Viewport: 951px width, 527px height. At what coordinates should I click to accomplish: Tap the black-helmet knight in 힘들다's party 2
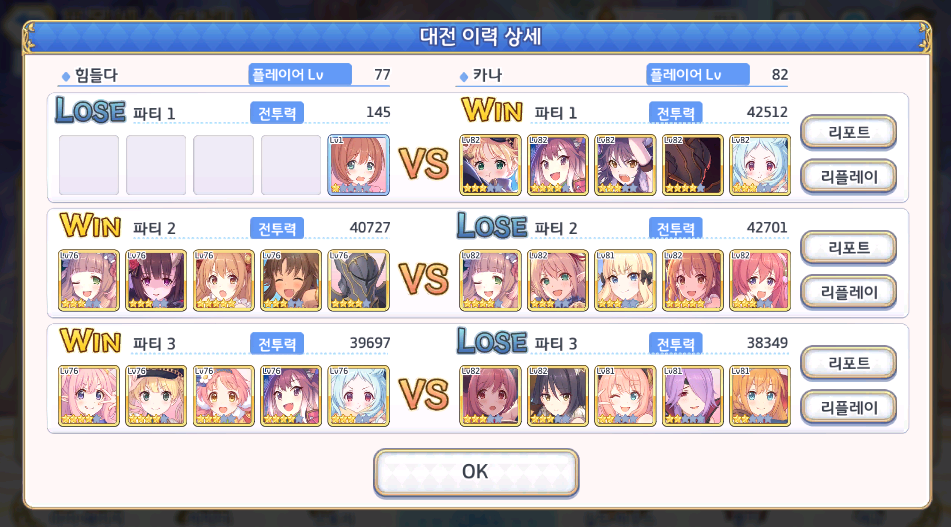(358, 280)
